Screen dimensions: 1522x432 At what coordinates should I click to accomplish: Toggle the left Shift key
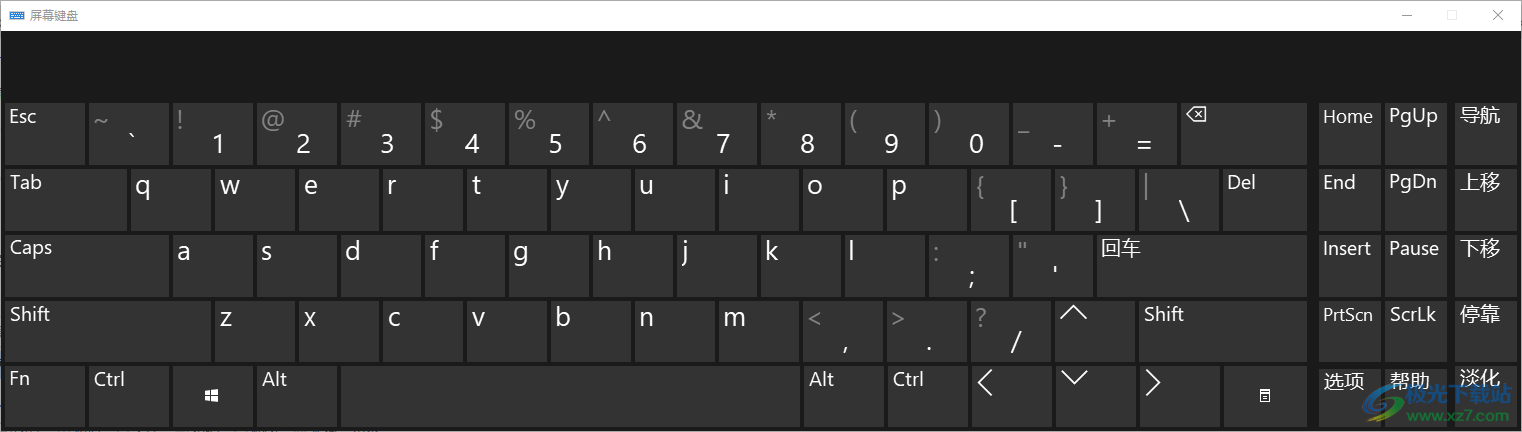tap(107, 331)
